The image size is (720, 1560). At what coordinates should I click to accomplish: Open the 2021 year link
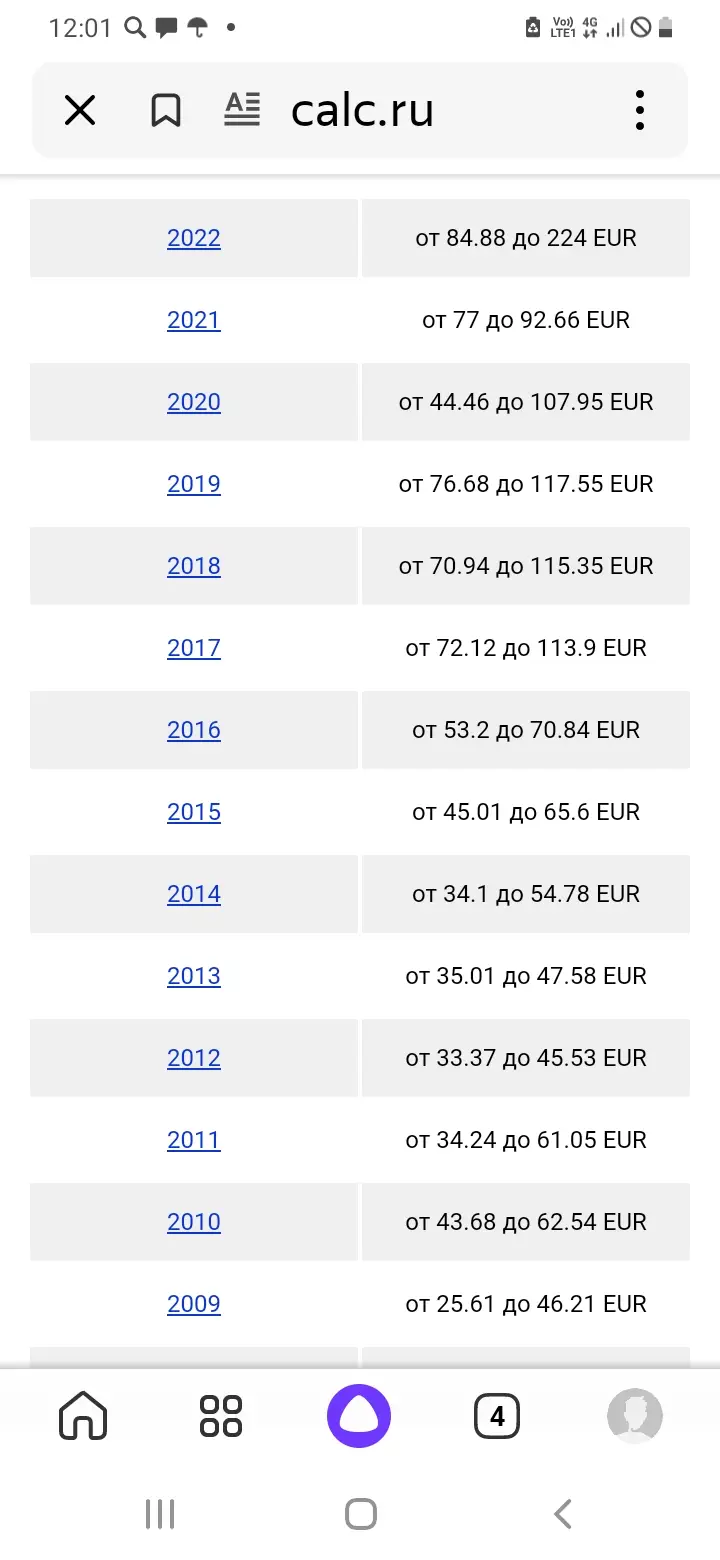click(x=194, y=320)
